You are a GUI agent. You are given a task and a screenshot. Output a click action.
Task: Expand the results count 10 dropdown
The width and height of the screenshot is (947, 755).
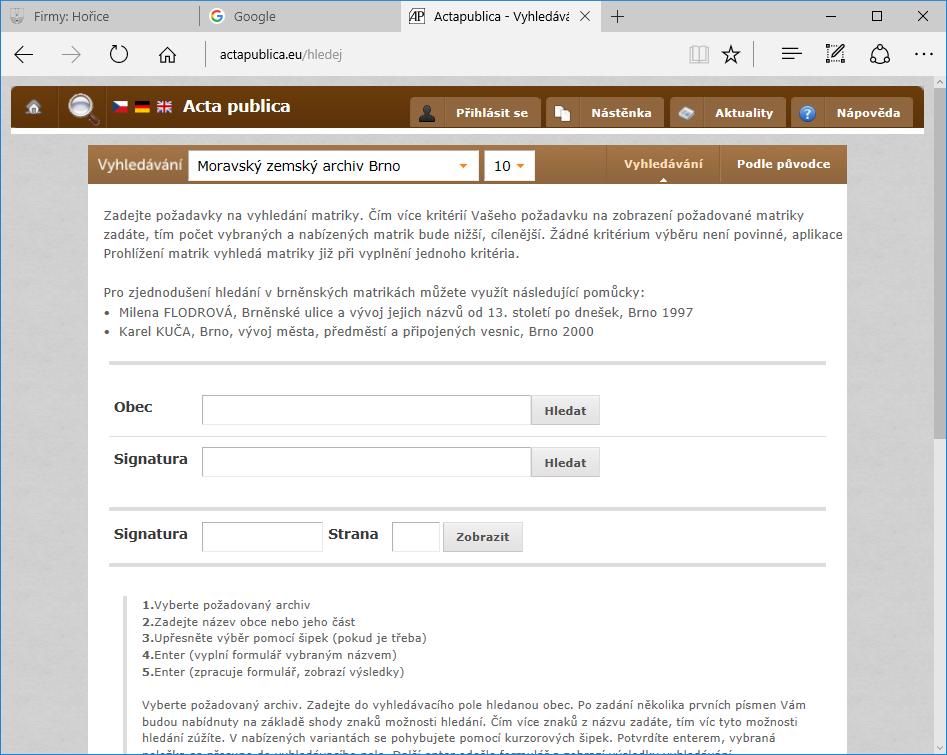click(x=509, y=165)
